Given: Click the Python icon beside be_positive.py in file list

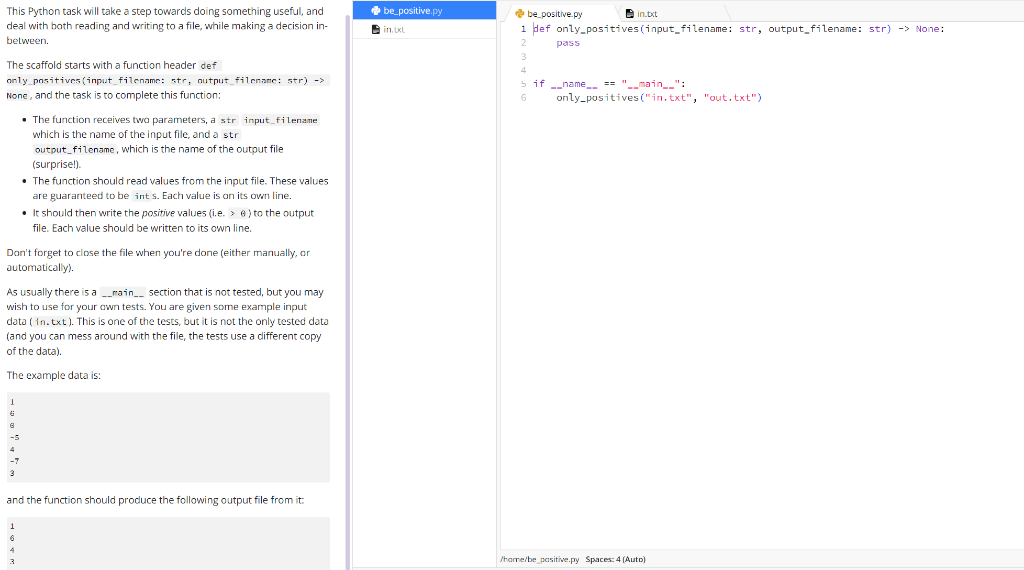Looking at the screenshot, I should pos(376,10).
